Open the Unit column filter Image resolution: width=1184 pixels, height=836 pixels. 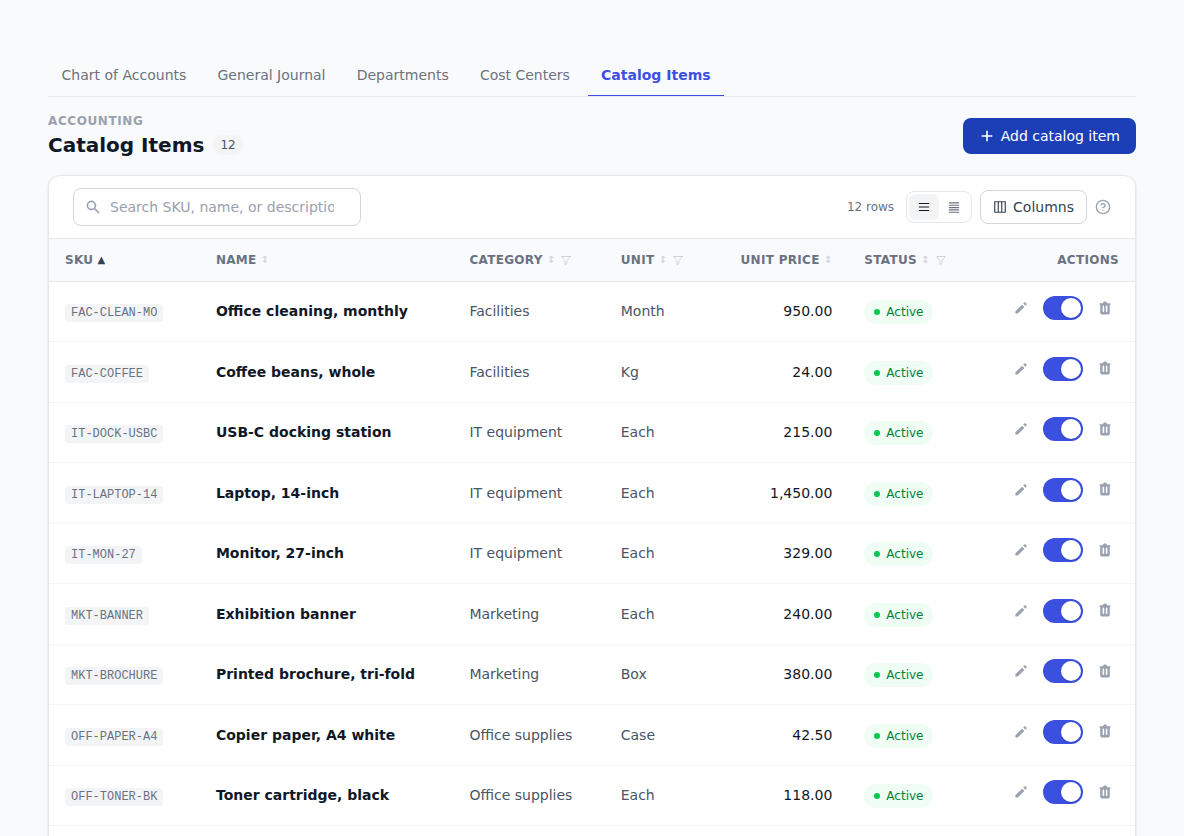coord(677,260)
